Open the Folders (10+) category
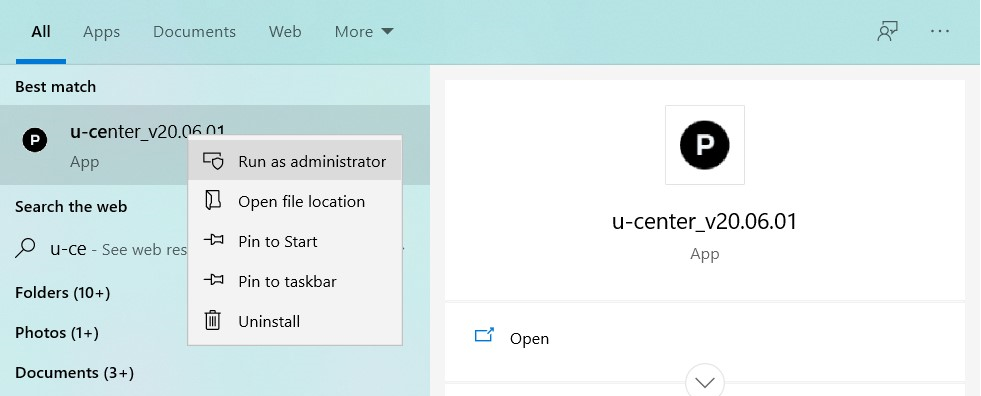 pos(63,293)
